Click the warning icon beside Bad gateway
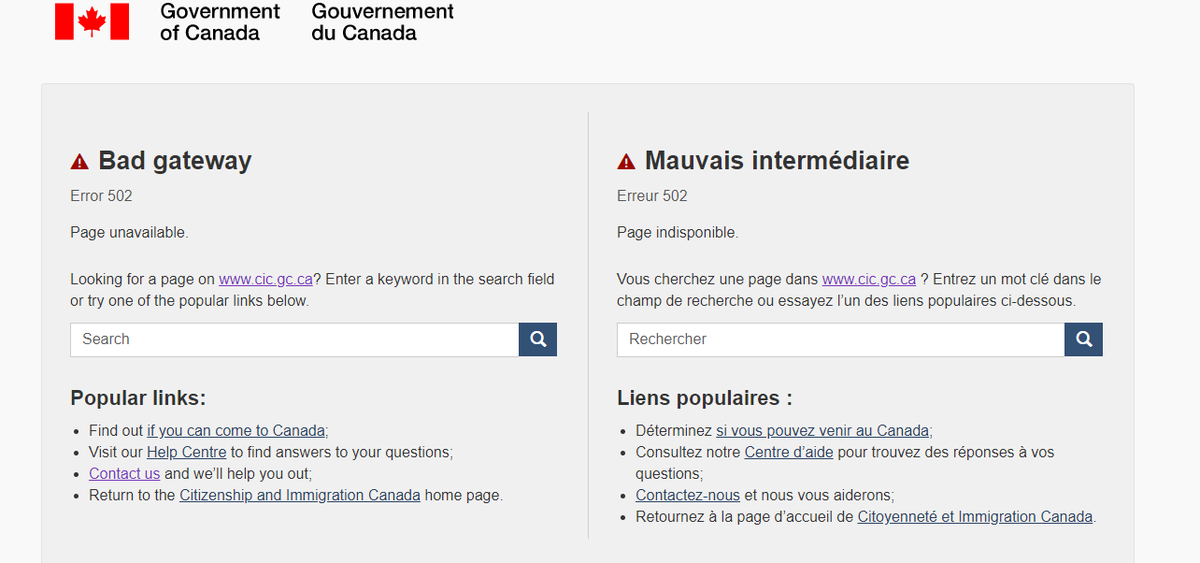 tap(80, 162)
